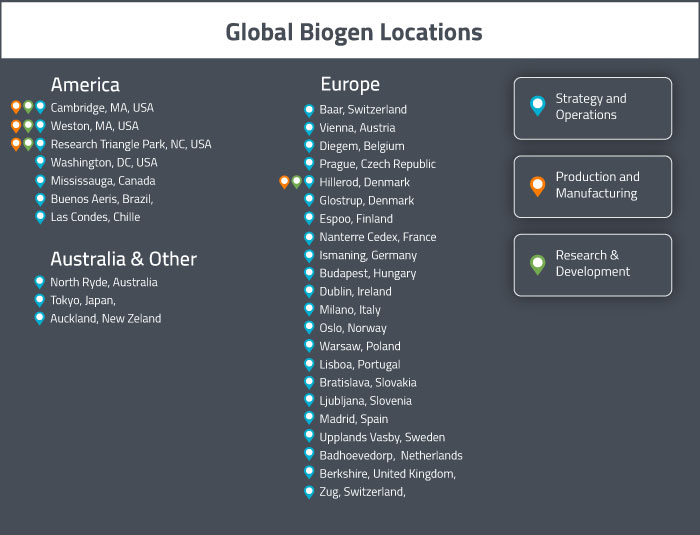Click the blue pin beside Las Condes, Chille
The width and height of the screenshot is (700, 535).
(x=40, y=217)
